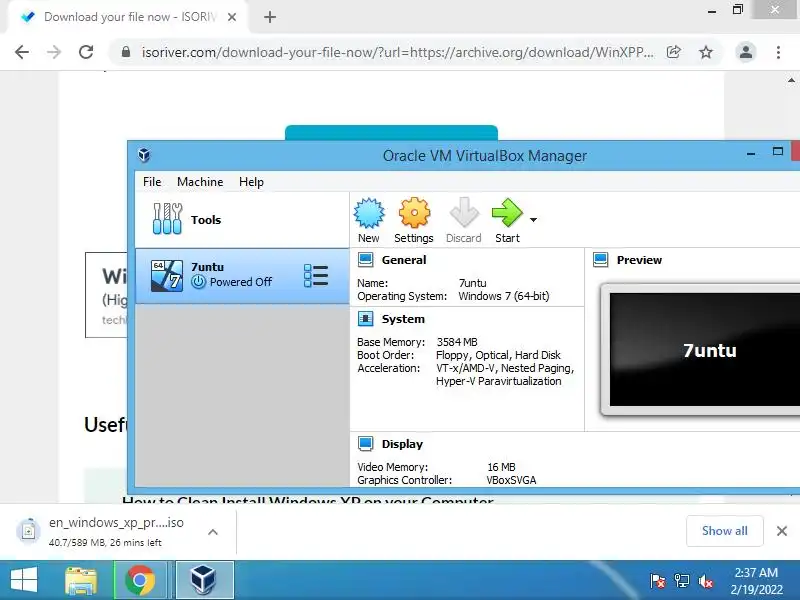
Task: Open the Tools section in VirtualBox
Action: [242, 220]
